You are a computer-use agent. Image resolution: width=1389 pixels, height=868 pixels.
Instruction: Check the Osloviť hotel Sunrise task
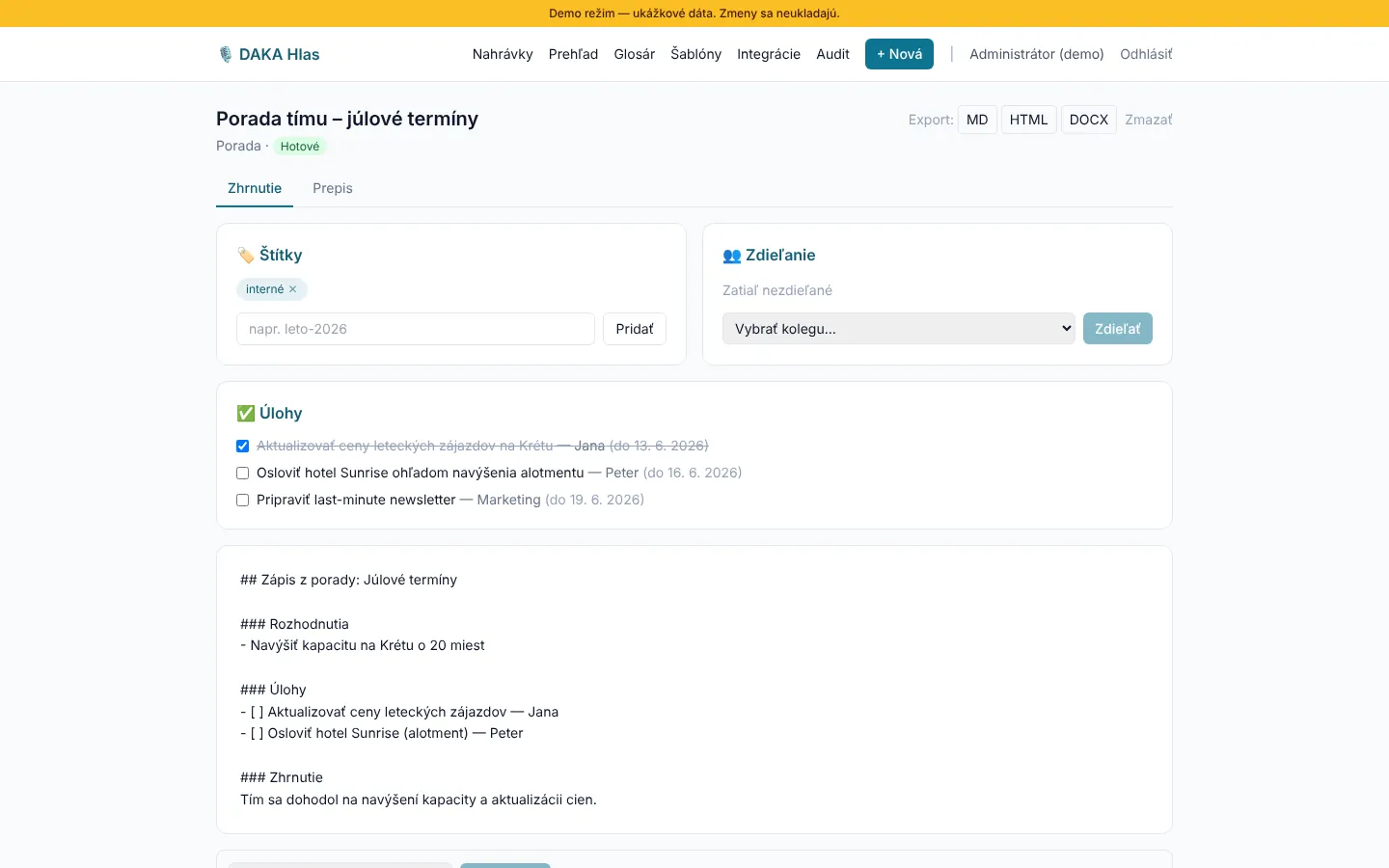(x=243, y=473)
